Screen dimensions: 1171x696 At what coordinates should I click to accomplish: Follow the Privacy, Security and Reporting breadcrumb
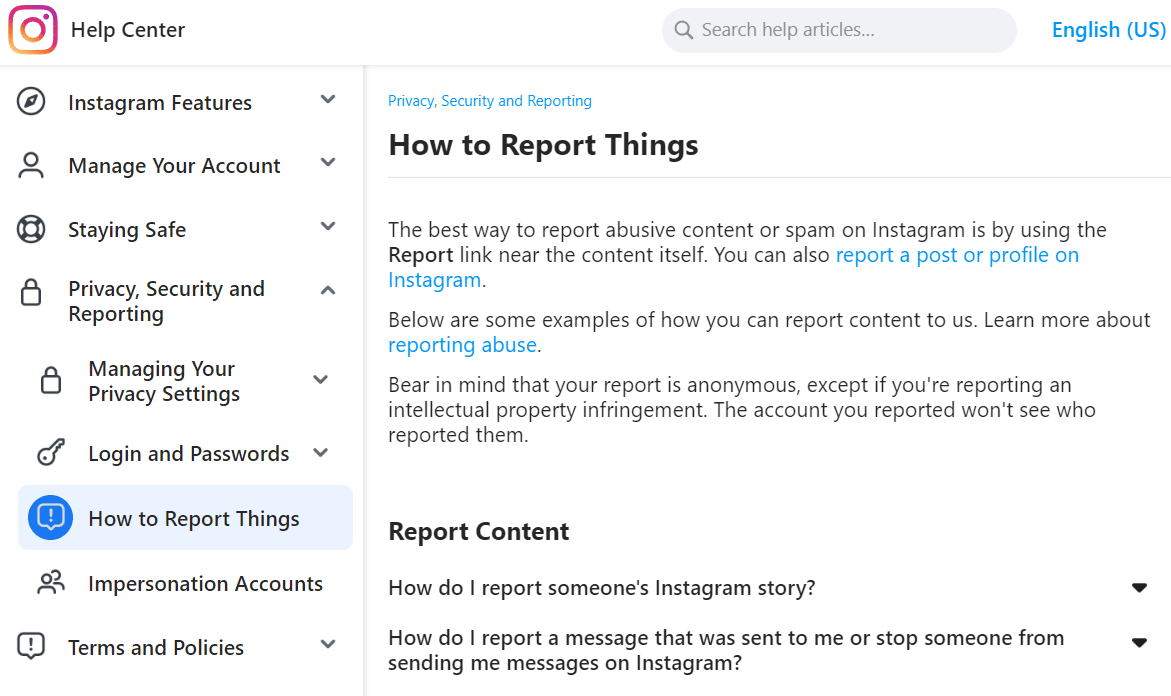tap(490, 101)
